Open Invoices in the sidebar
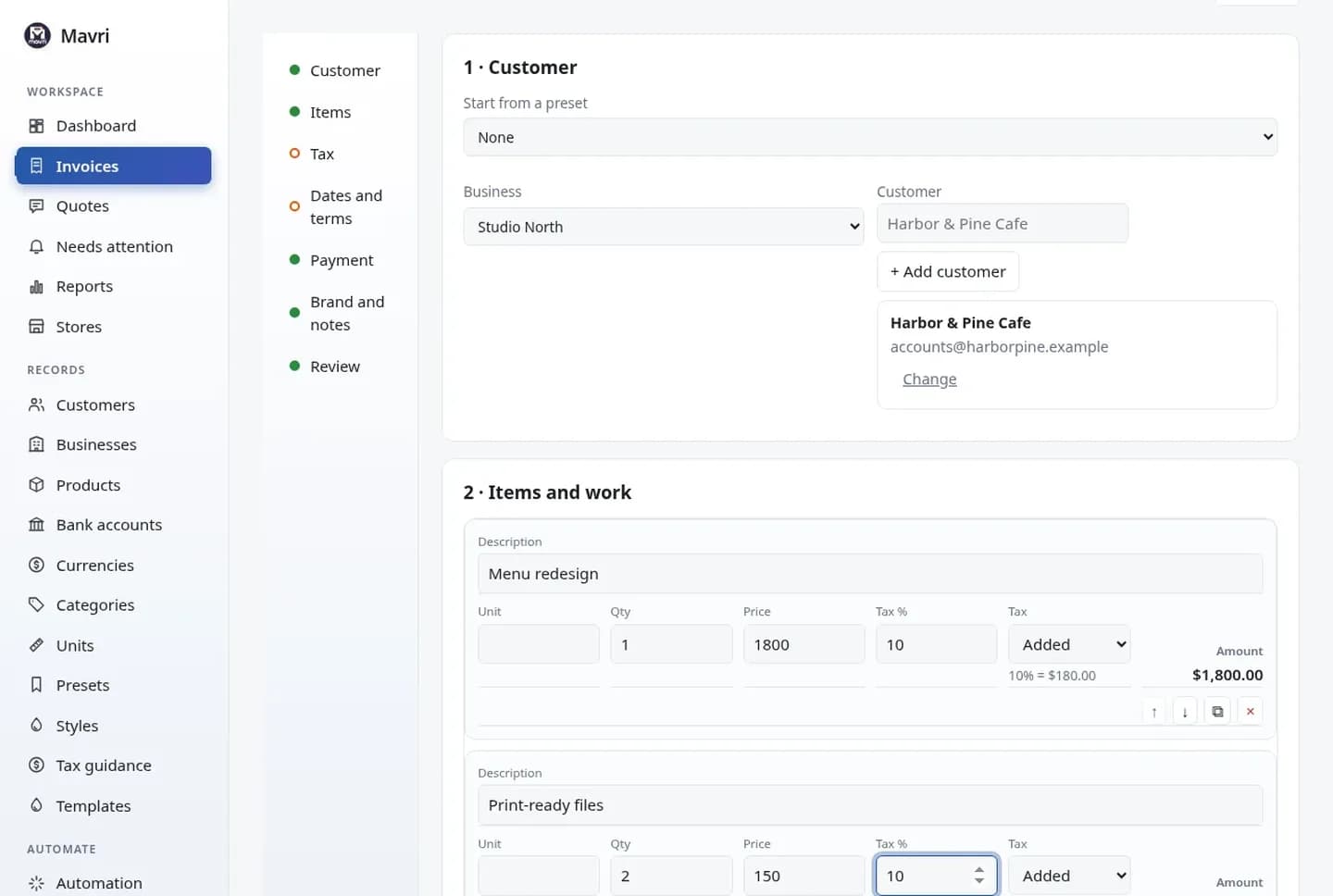The image size is (1333, 896). 113,166
